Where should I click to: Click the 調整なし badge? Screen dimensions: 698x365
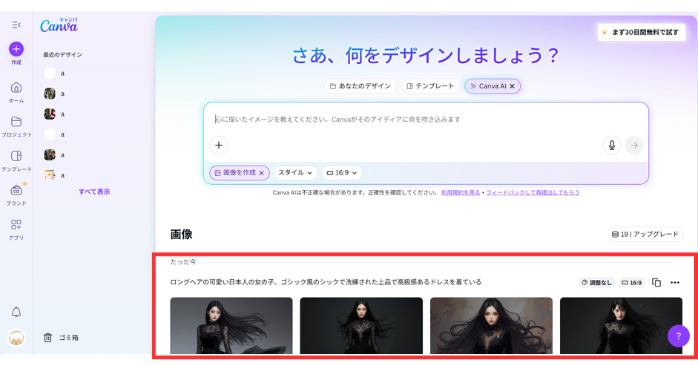(x=597, y=283)
